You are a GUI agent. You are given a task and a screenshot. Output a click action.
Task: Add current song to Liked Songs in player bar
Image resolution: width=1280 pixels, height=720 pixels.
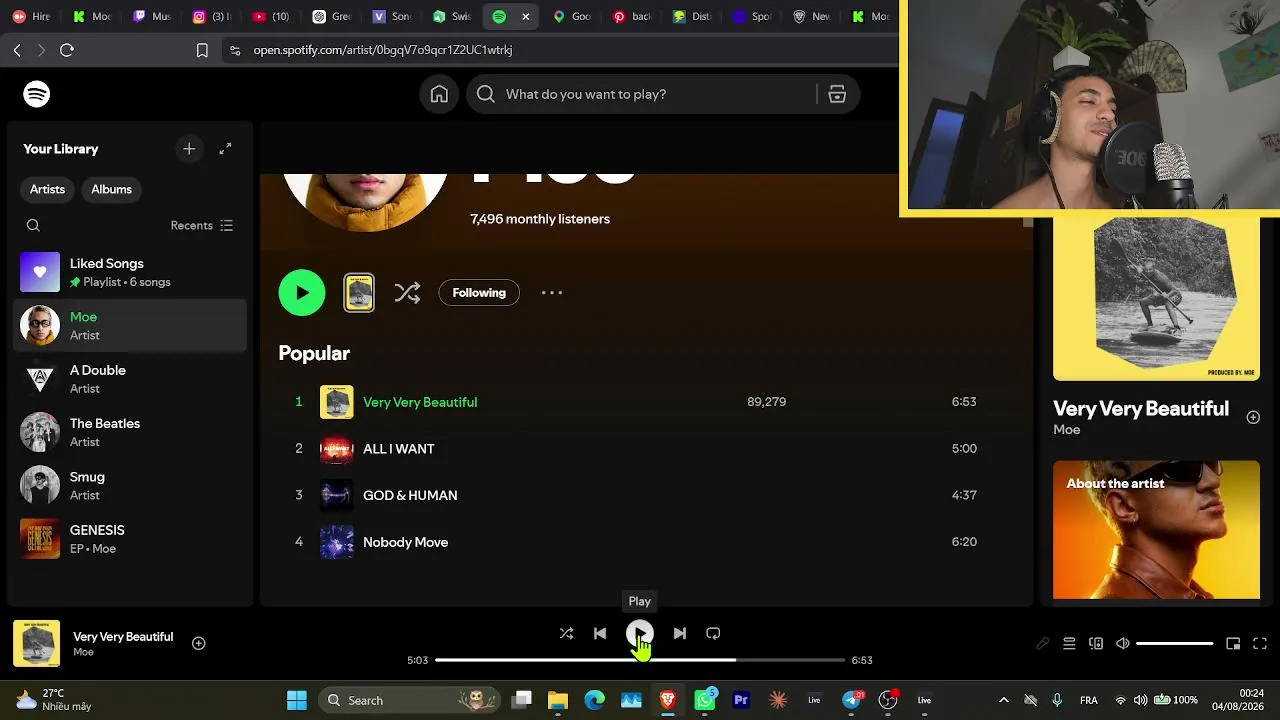point(199,643)
